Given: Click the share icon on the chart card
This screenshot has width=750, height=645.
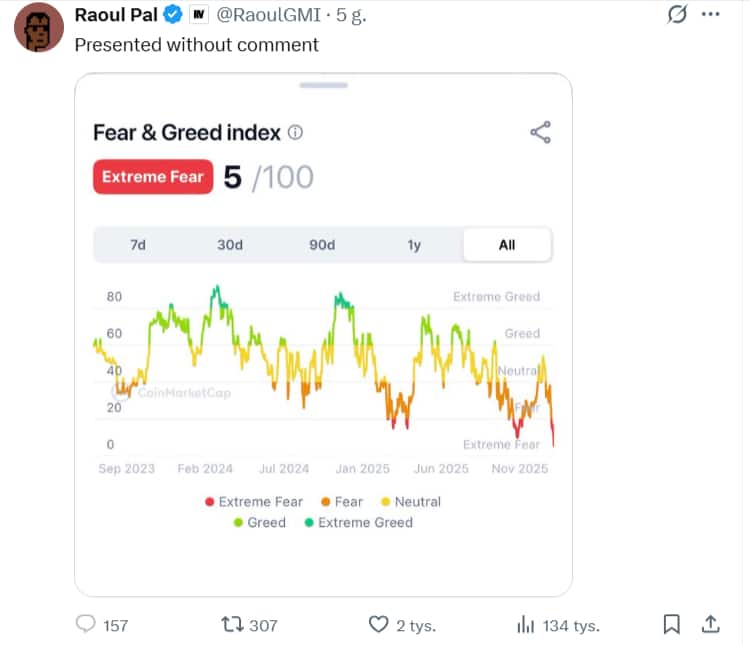Looking at the screenshot, I should pyautogui.click(x=540, y=132).
